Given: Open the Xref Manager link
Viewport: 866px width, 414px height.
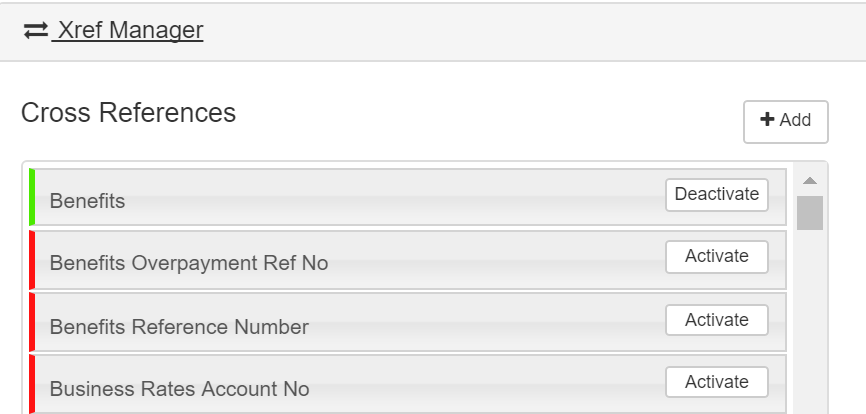Looking at the screenshot, I should point(129,31).
